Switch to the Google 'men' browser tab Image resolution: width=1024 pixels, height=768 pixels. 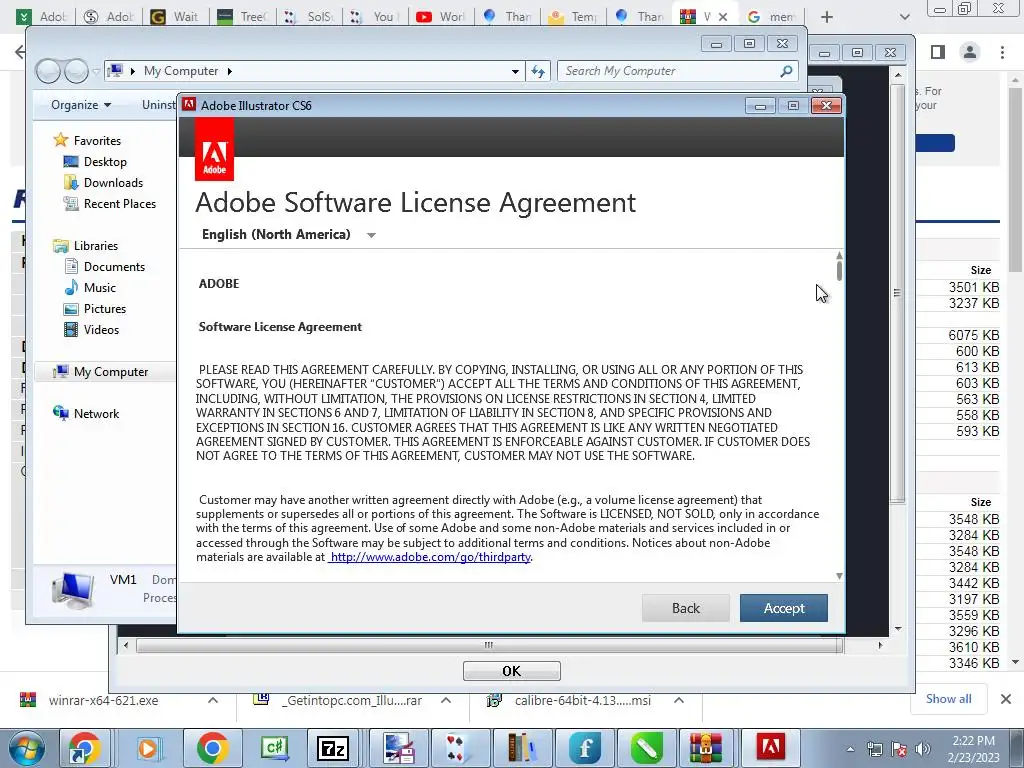pos(771,16)
